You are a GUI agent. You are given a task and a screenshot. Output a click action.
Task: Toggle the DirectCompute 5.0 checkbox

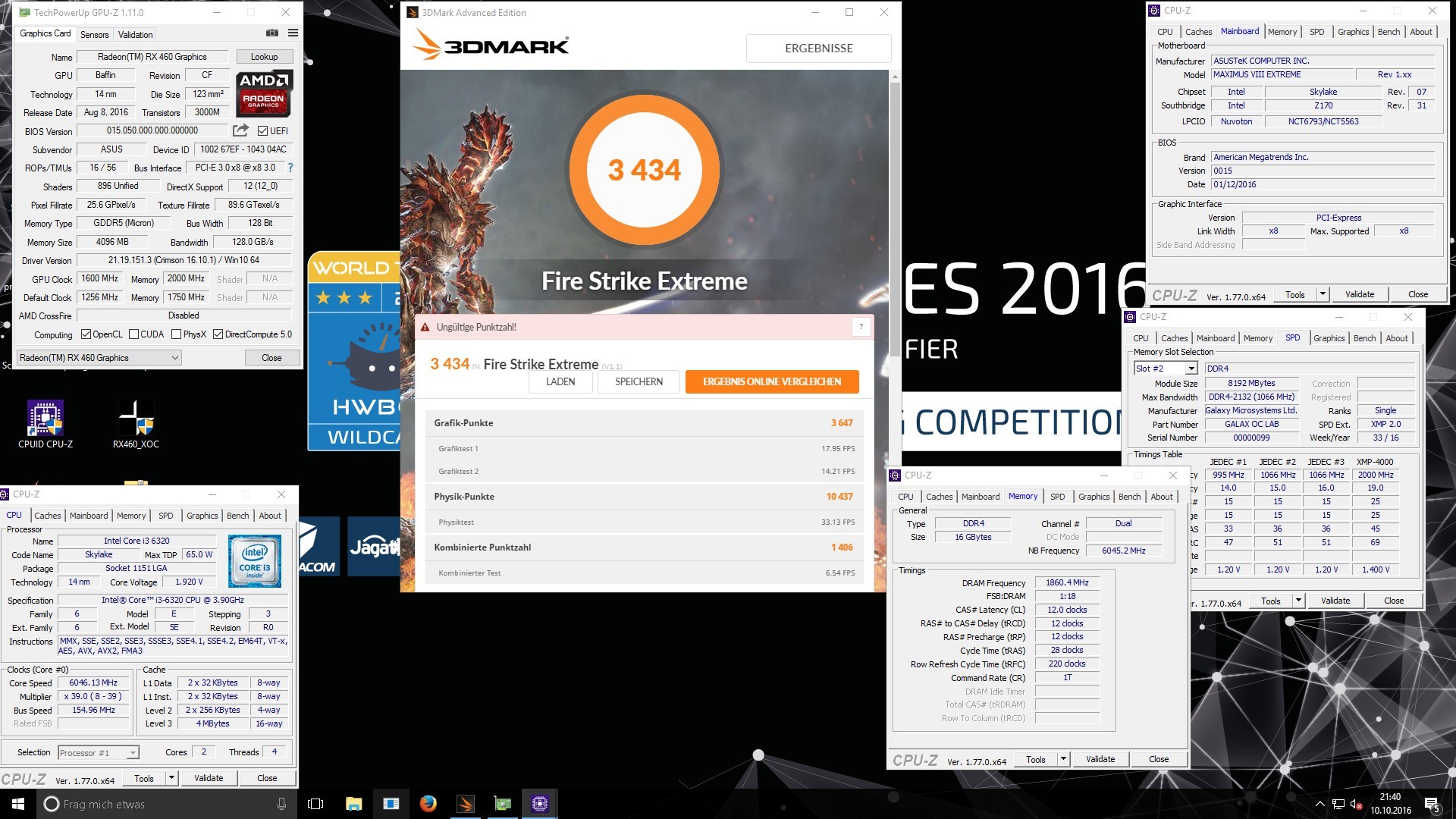218,334
